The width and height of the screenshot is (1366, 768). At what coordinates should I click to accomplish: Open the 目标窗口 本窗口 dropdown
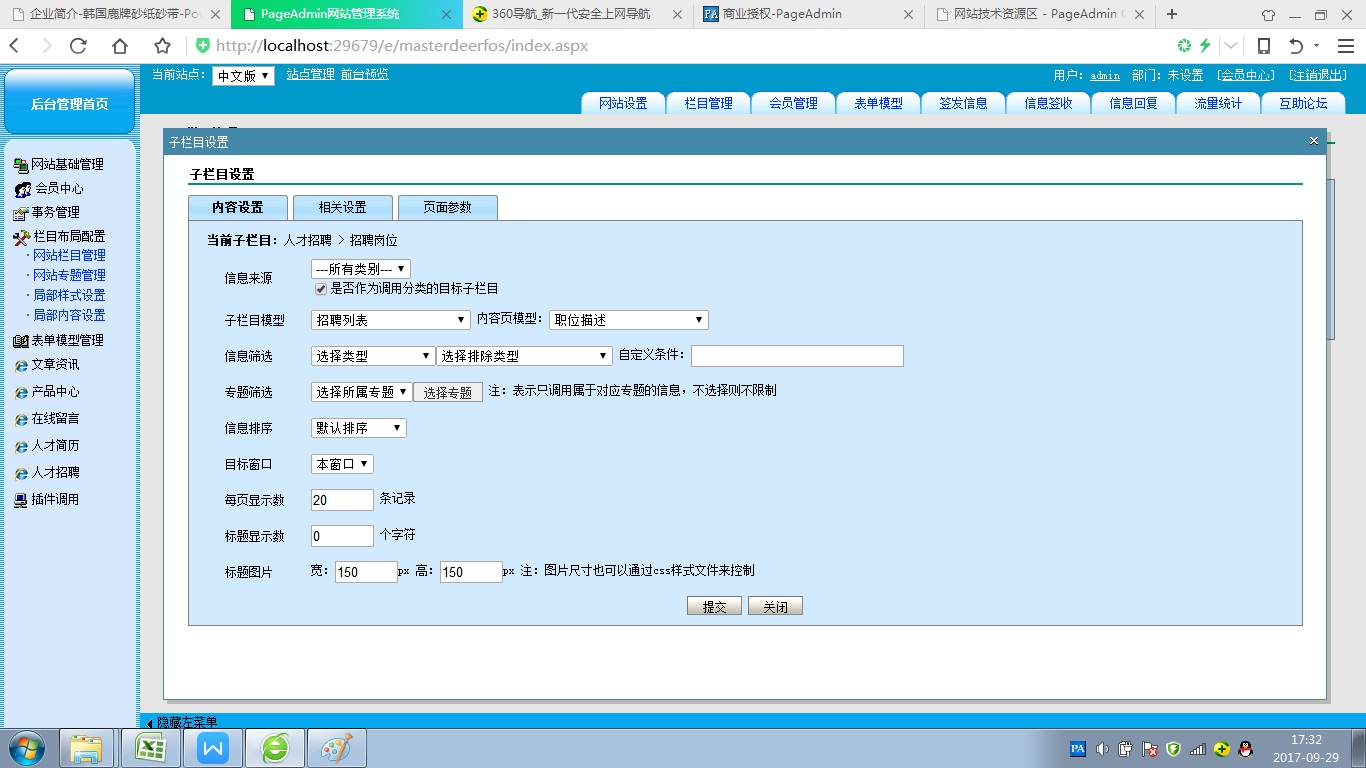click(x=342, y=464)
